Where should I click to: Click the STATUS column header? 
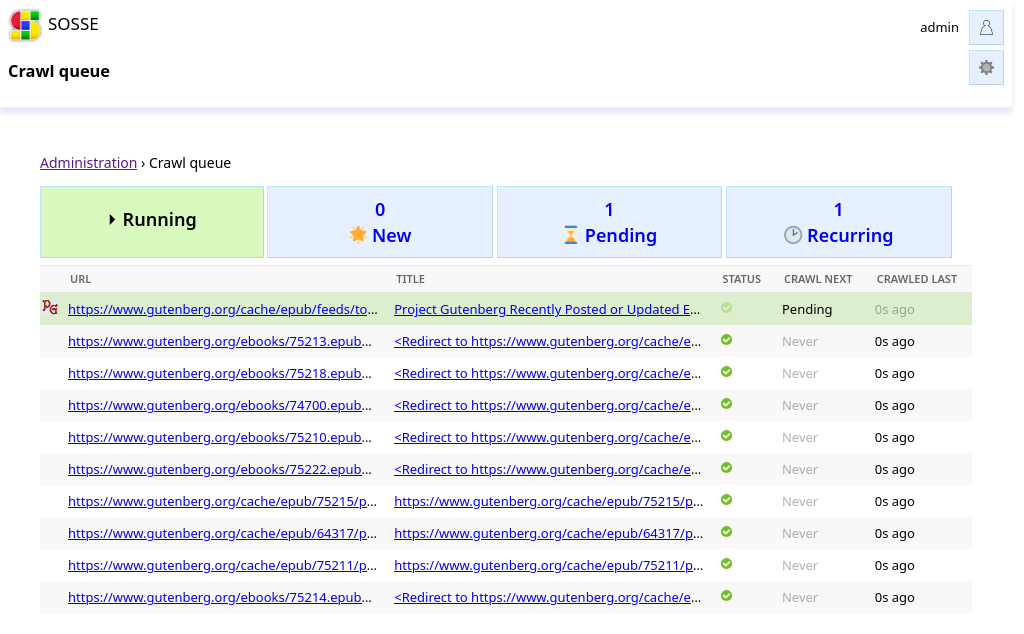pyautogui.click(x=741, y=279)
